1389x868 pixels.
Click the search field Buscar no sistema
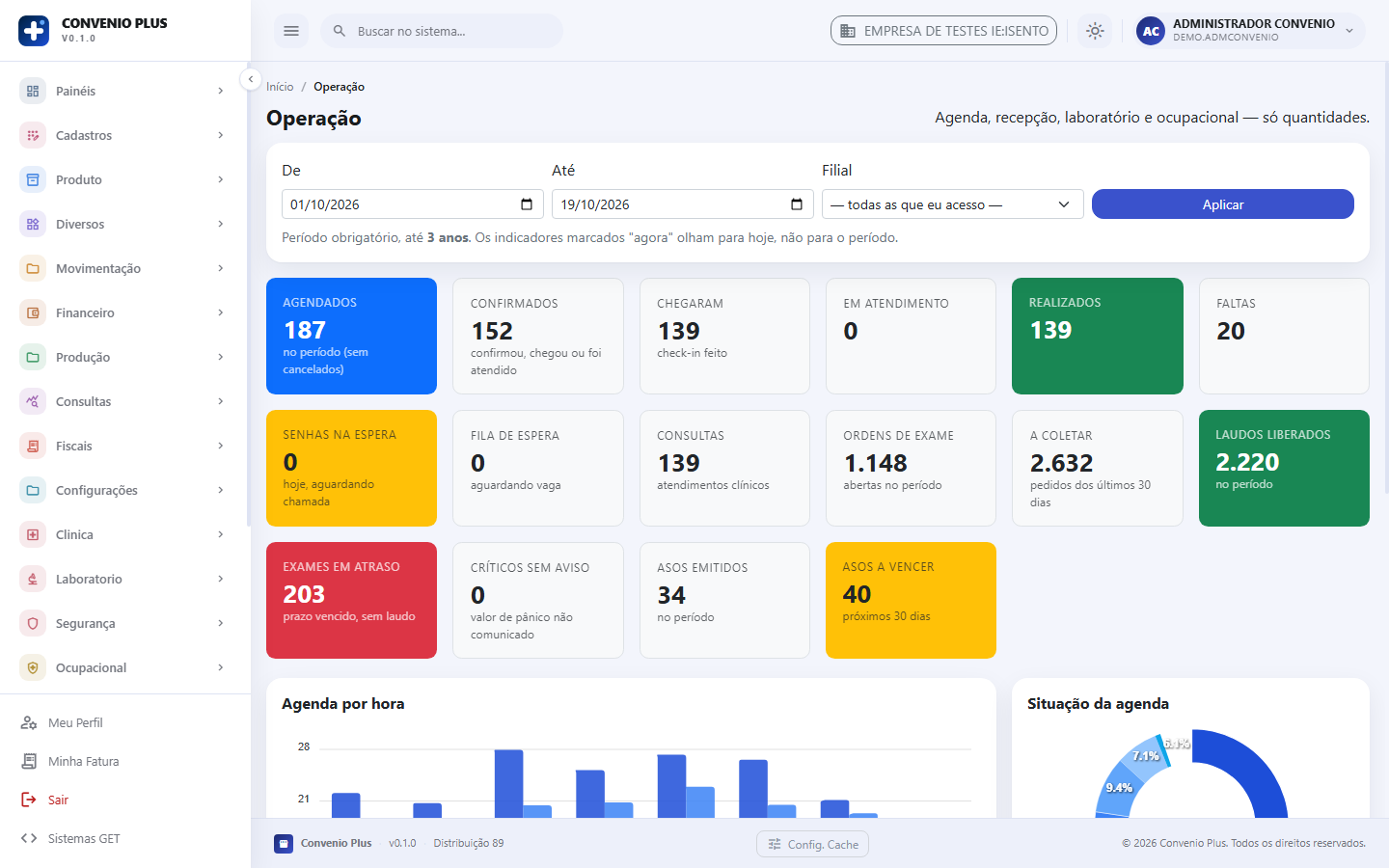point(442,31)
